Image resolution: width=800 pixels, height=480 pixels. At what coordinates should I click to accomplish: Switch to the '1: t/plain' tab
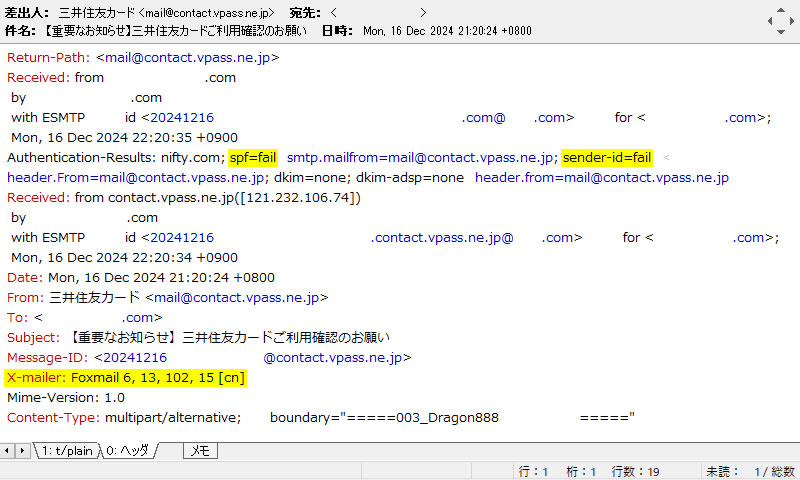click(67, 451)
